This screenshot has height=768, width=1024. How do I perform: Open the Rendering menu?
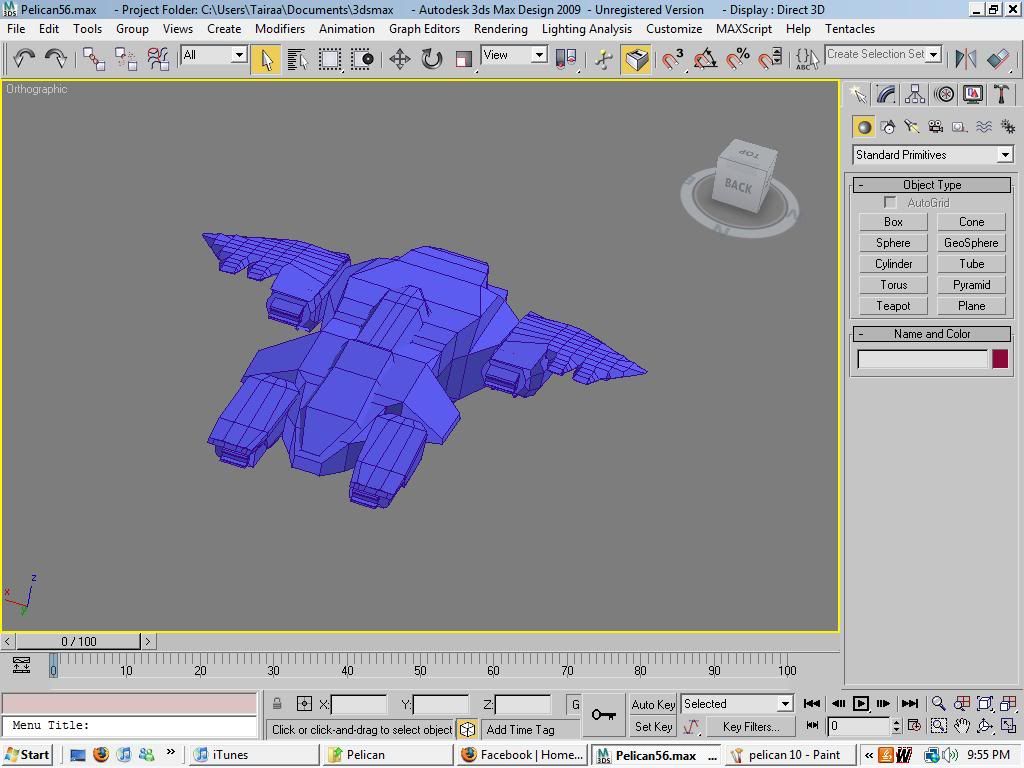click(501, 29)
